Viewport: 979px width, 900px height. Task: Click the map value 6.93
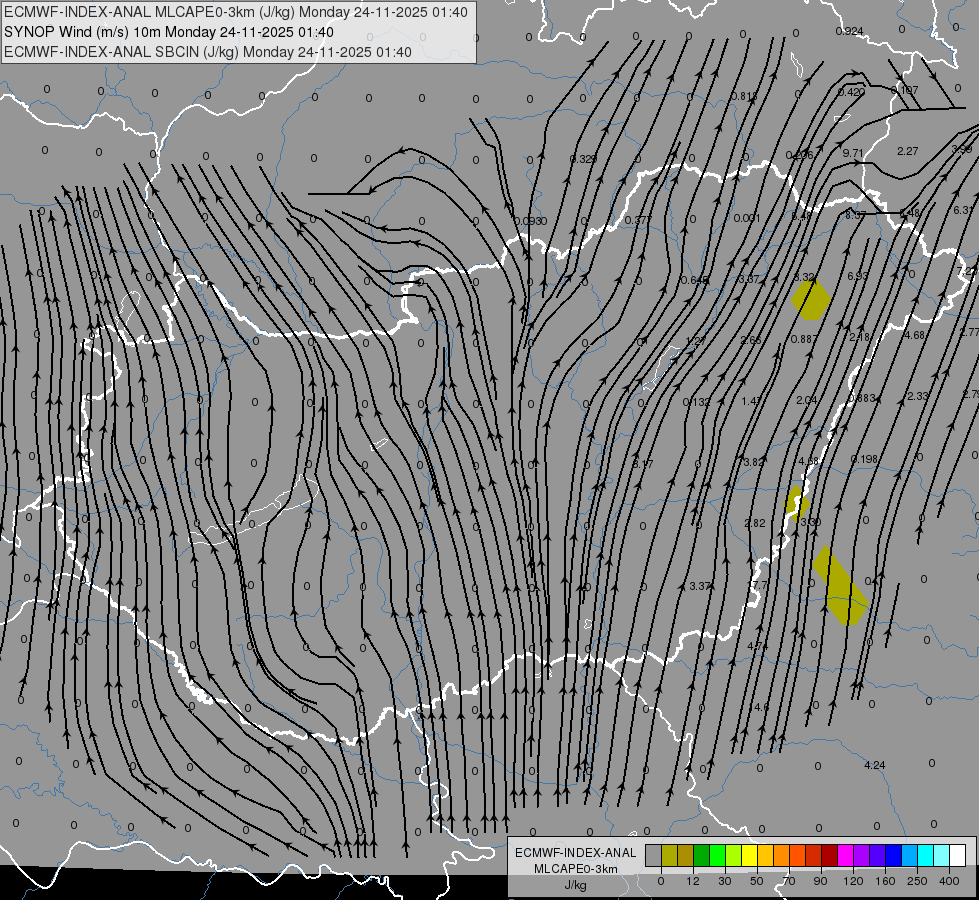[858, 275]
